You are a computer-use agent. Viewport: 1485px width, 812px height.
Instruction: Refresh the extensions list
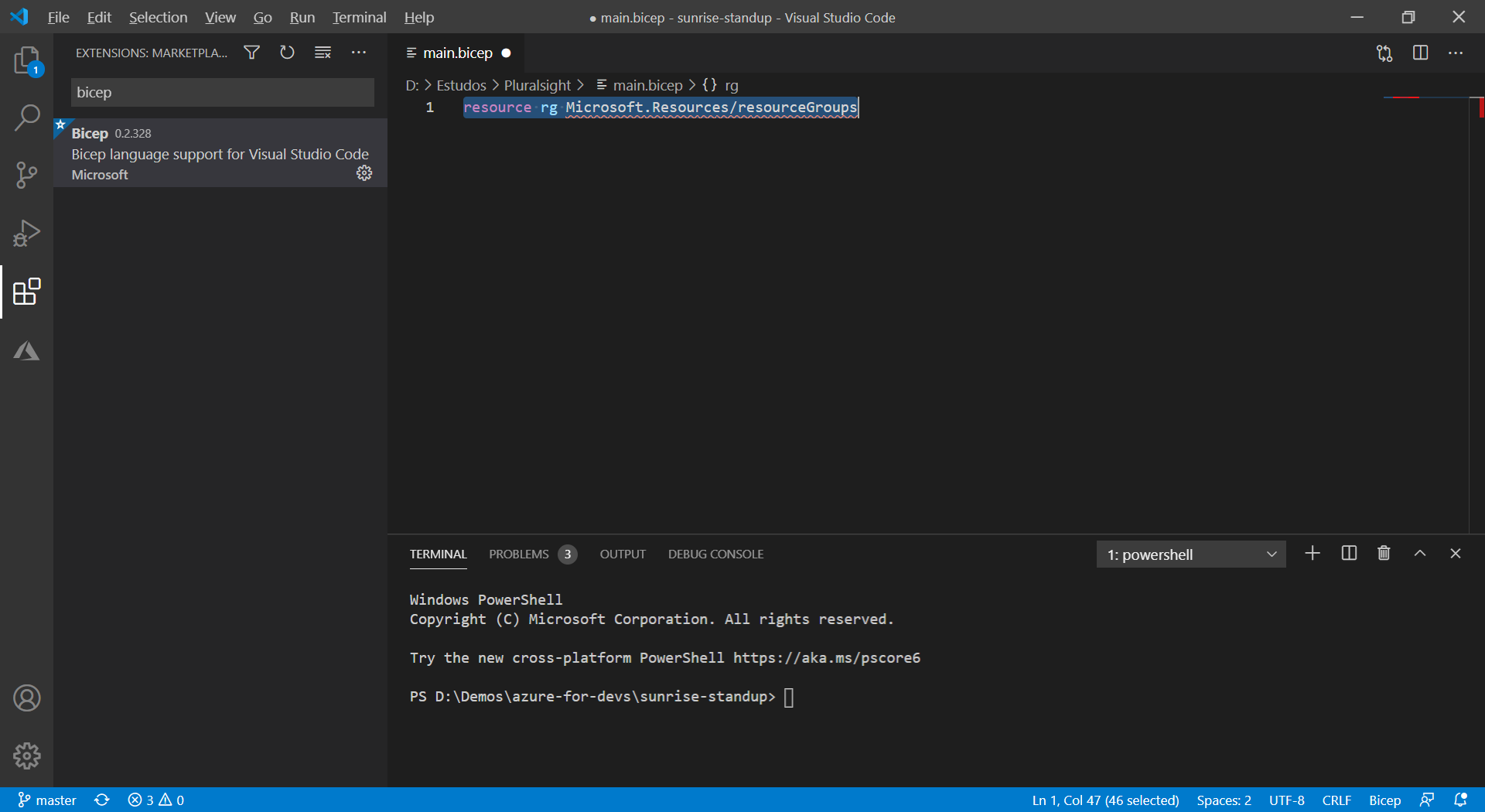287,52
